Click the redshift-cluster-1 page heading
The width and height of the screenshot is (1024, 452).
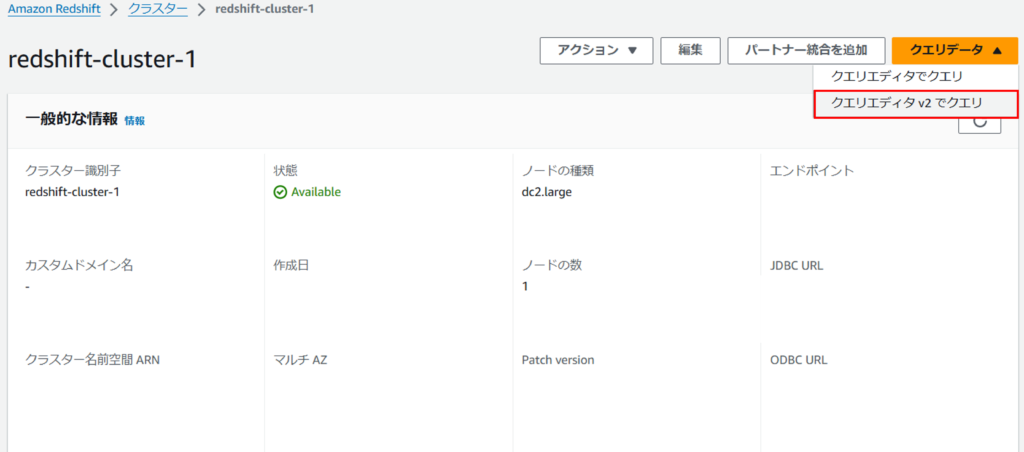point(102,59)
